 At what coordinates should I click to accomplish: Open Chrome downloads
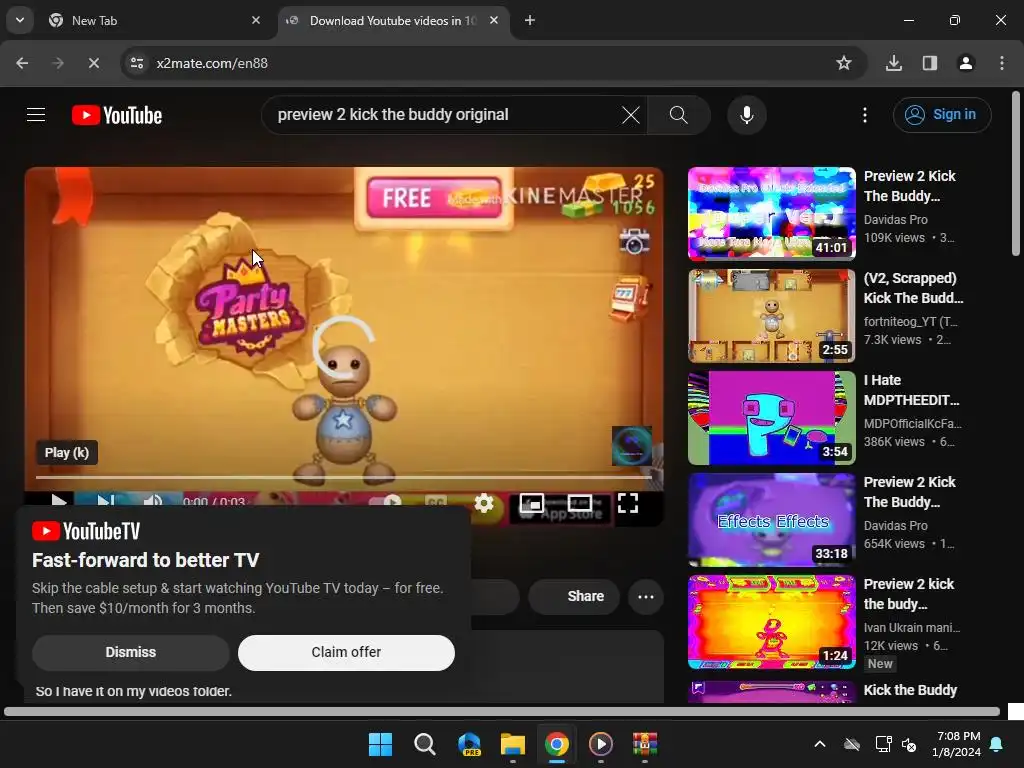coord(894,63)
